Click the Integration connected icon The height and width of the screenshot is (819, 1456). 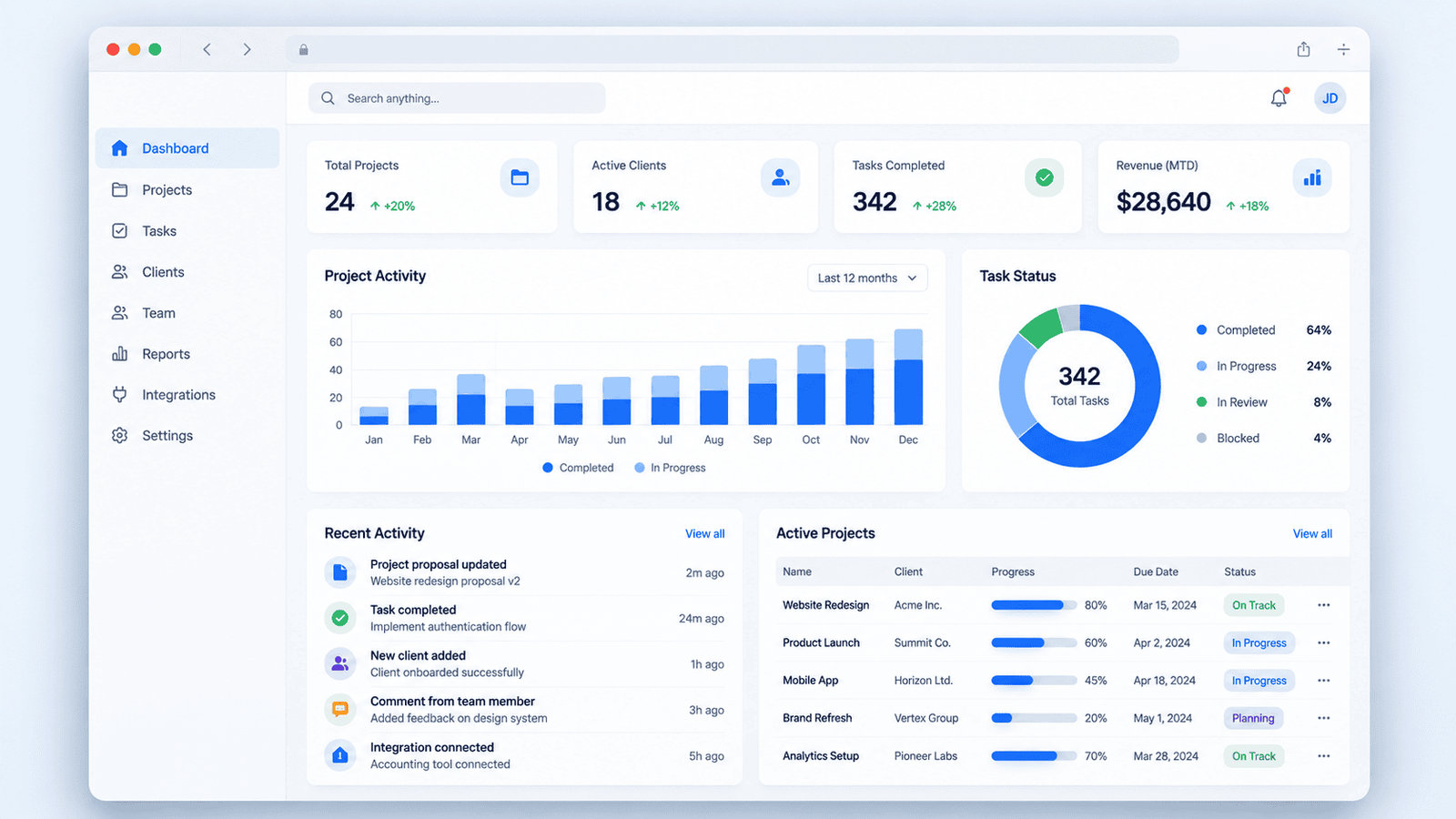(340, 755)
